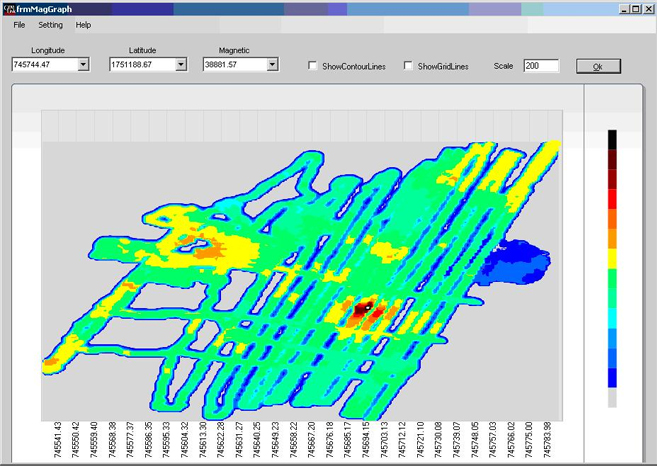This screenshot has height=466, width=657.
Task: Open the Help menu
Action: tap(83, 25)
